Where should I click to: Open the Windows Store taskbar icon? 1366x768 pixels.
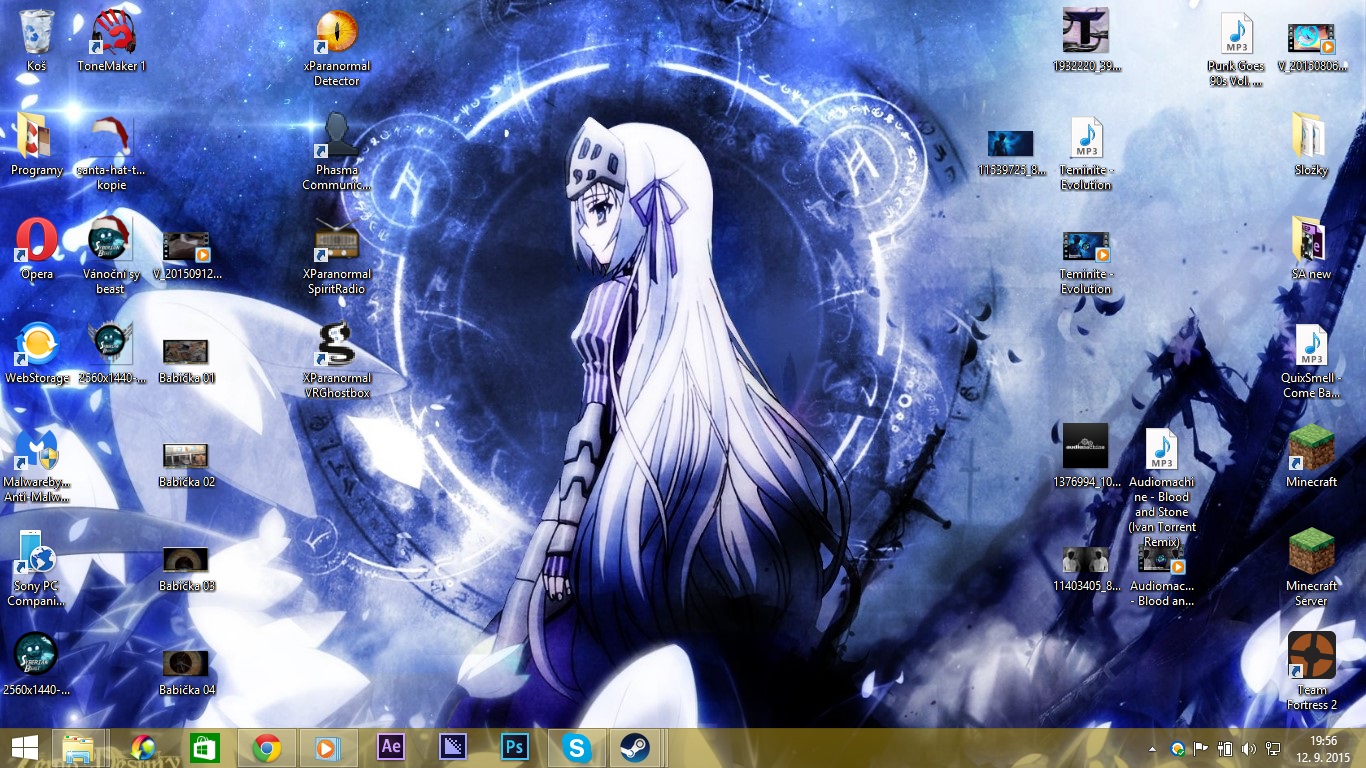point(205,747)
